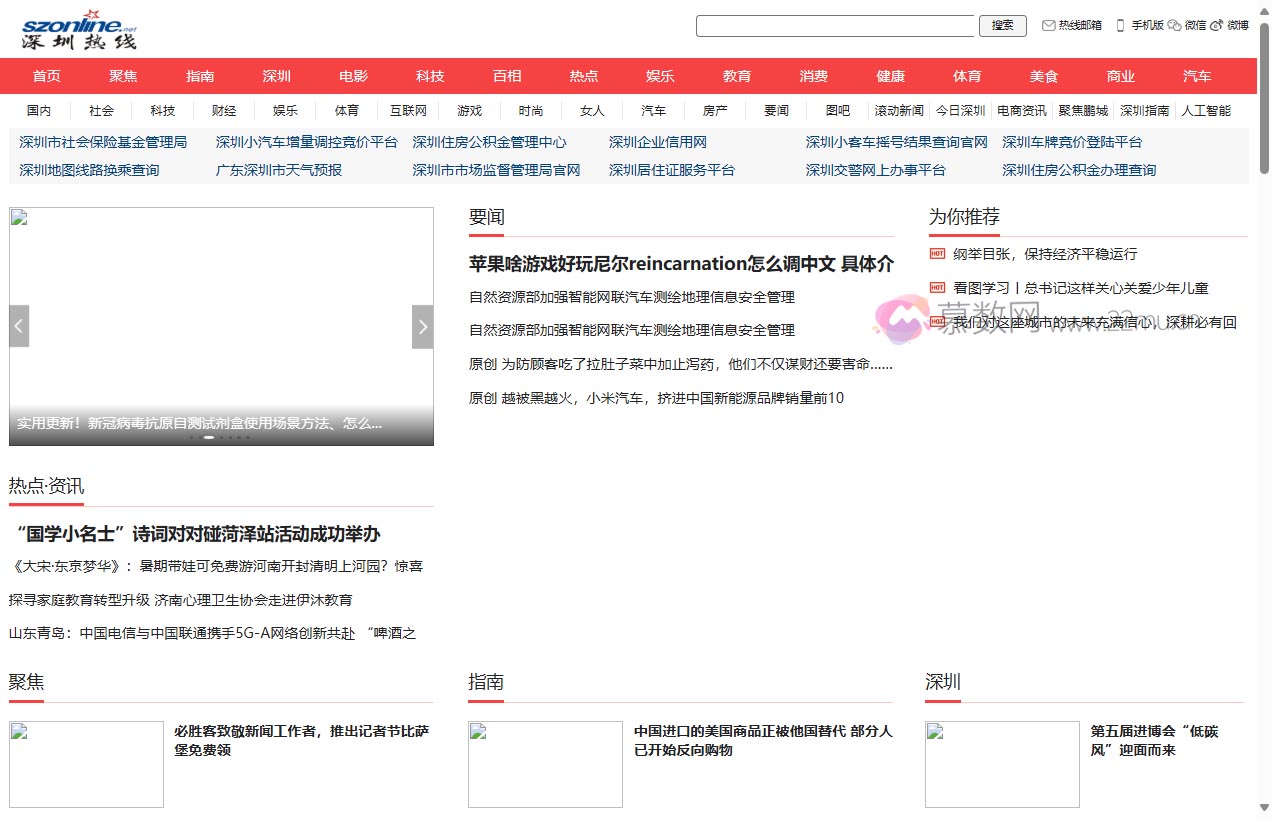Screen dimensions: 1272x819
Task: Select the 娱乐 tab in the main navigation
Action: pyautogui.click(x=659, y=75)
